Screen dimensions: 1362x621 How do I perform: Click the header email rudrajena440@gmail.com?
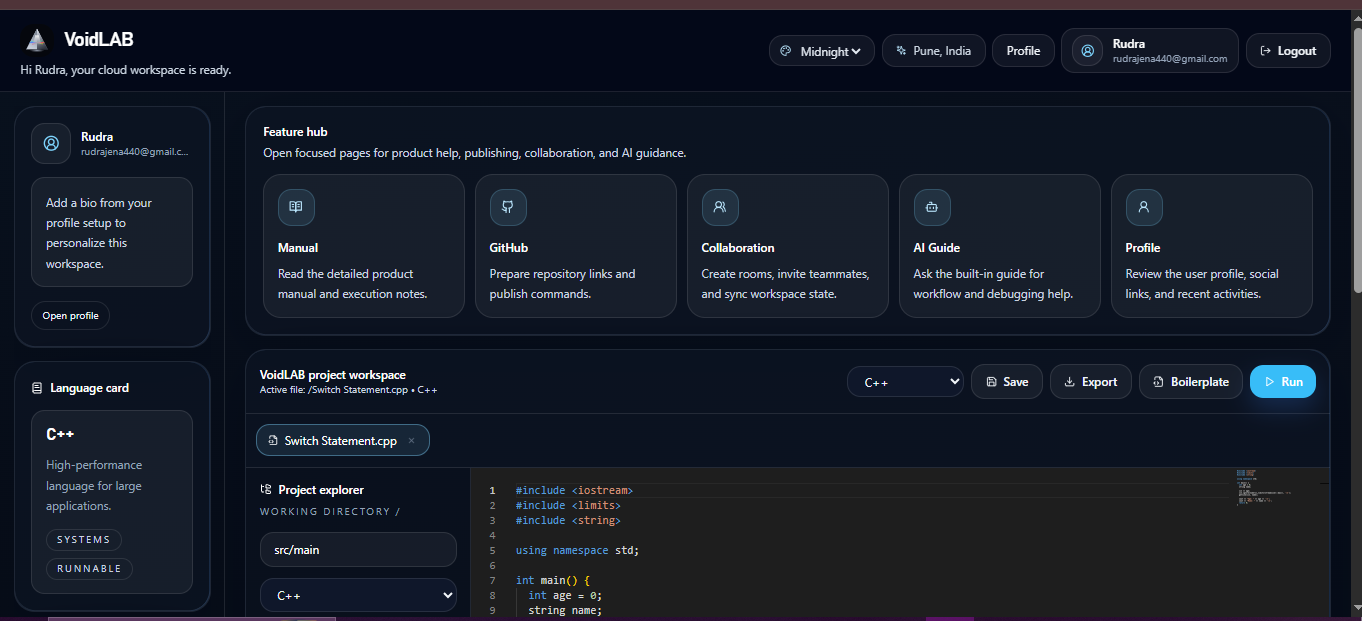pyautogui.click(x=1170, y=59)
